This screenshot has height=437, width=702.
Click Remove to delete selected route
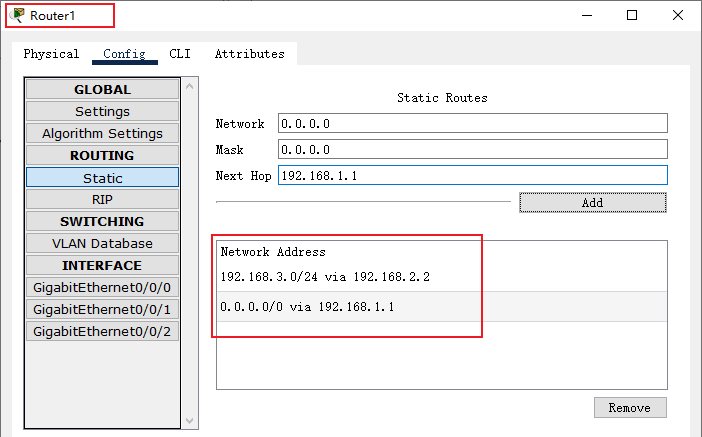(x=629, y=407)
